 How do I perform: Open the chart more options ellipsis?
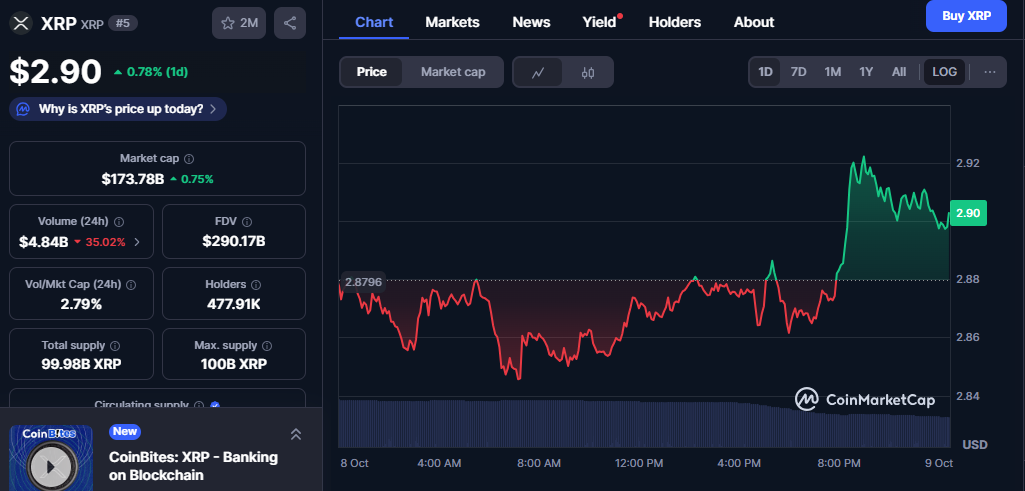click(x=989, y=72)
